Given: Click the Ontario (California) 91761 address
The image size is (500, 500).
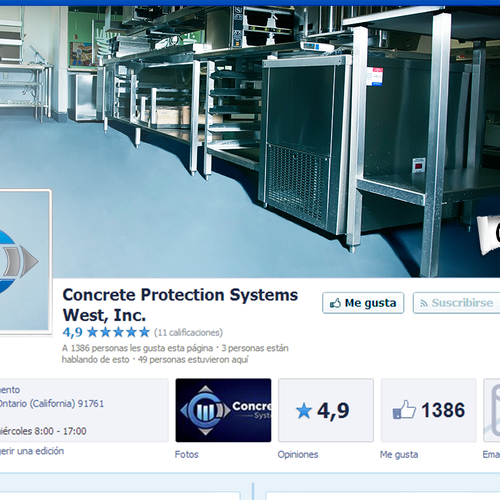Looking at the screenshot, I should tap(52, 404).
